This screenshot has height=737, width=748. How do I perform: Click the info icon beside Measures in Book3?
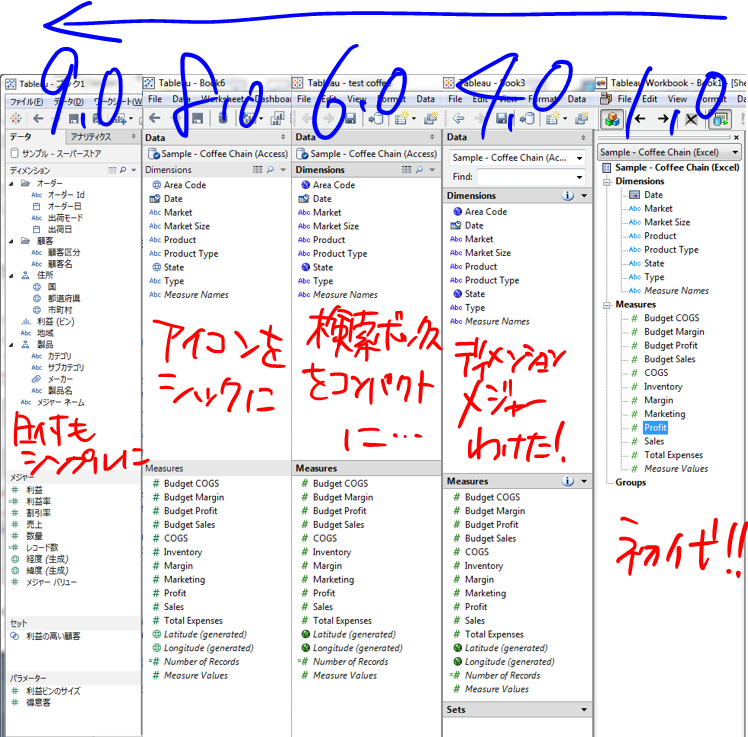pos(568,481)
